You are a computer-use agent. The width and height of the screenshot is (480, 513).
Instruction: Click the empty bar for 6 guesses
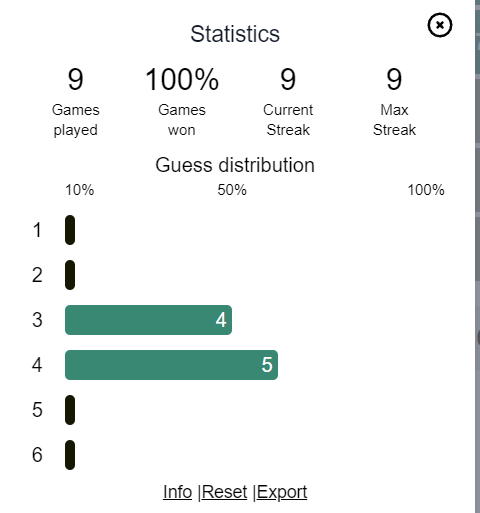click(x=70, y=455)
